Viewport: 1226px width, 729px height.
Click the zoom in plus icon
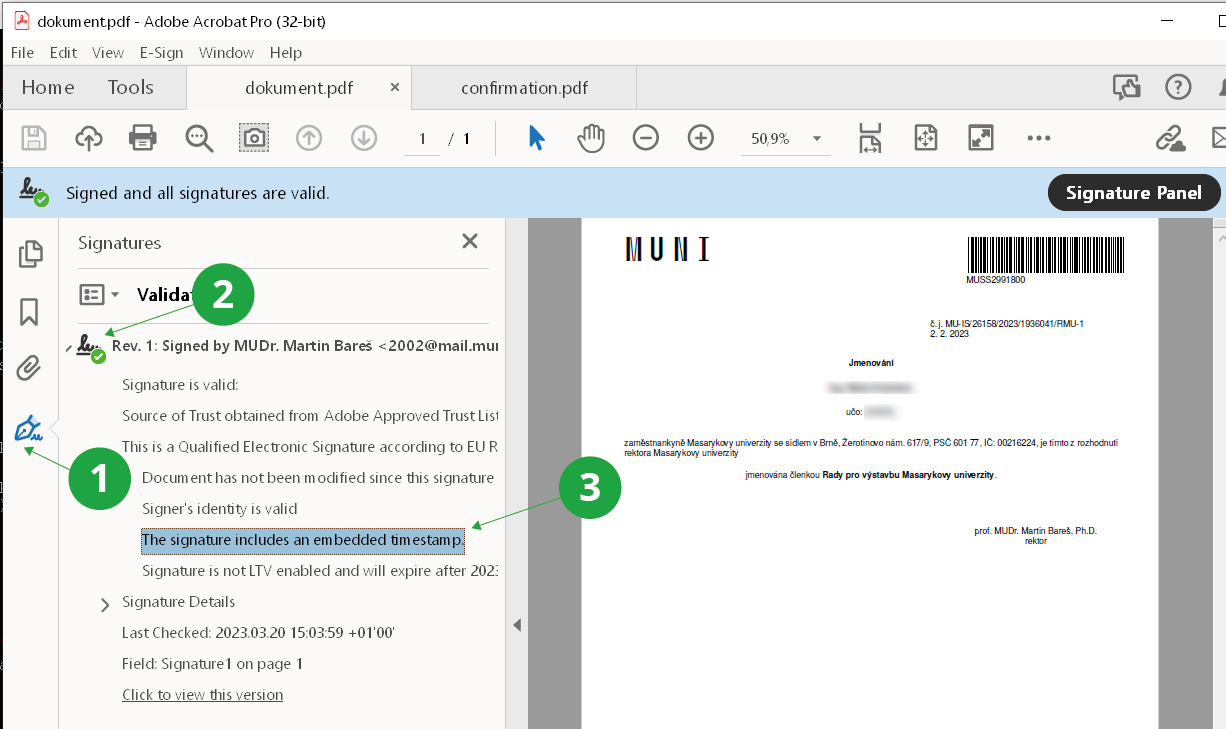(x=701, y=138)
